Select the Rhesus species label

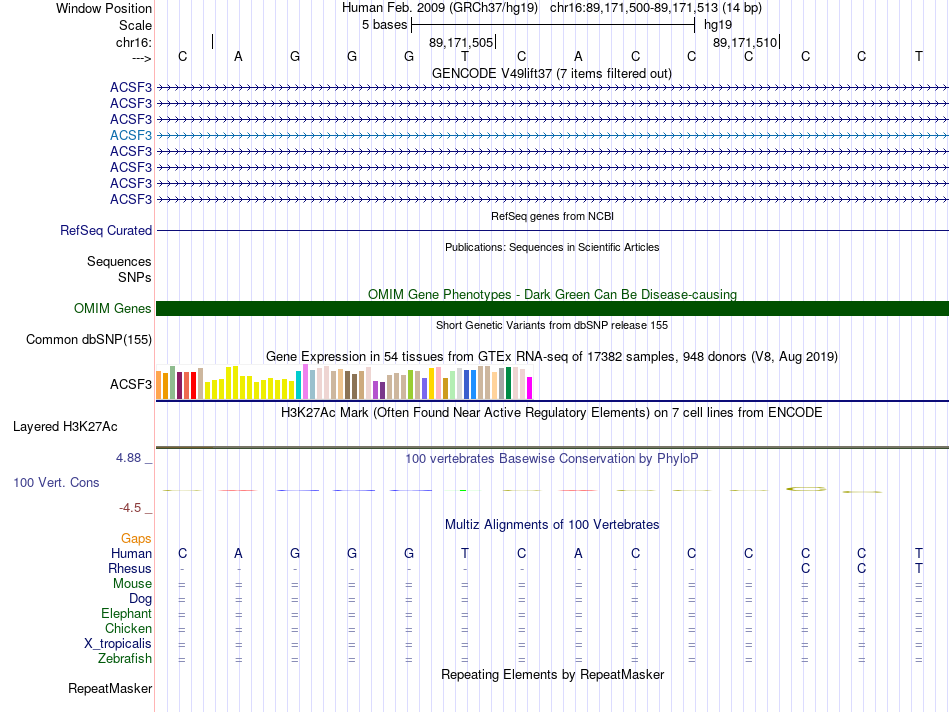coord(130,568)
